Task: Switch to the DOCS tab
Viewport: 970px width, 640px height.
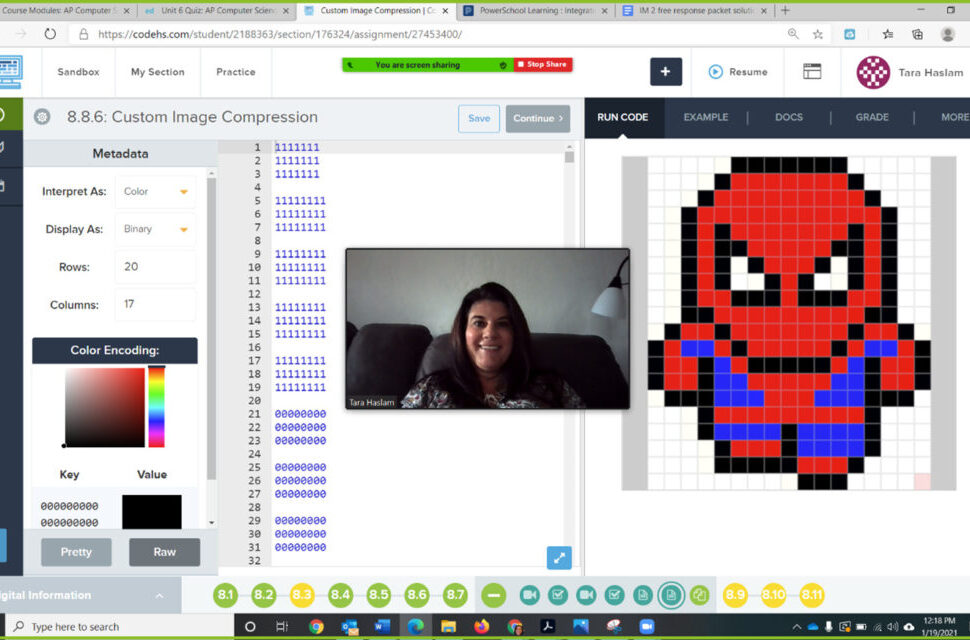Action: (x=788, y=117)
